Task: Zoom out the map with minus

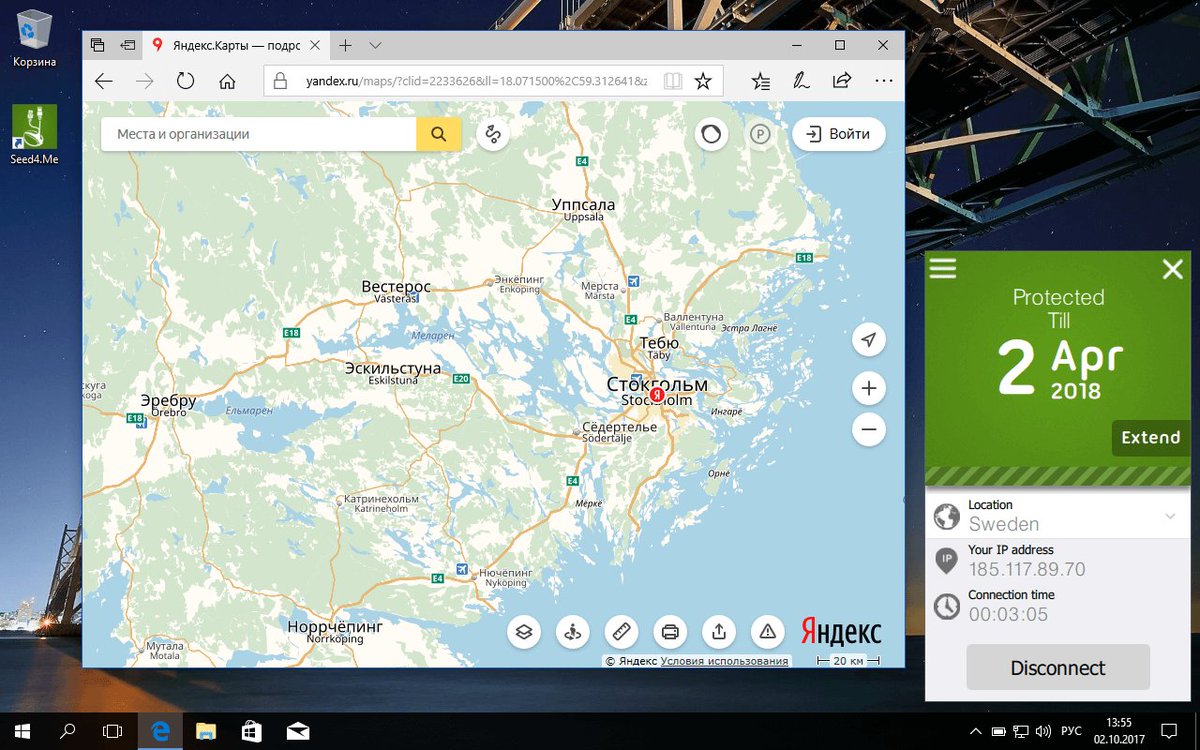Action: (869, 430)
